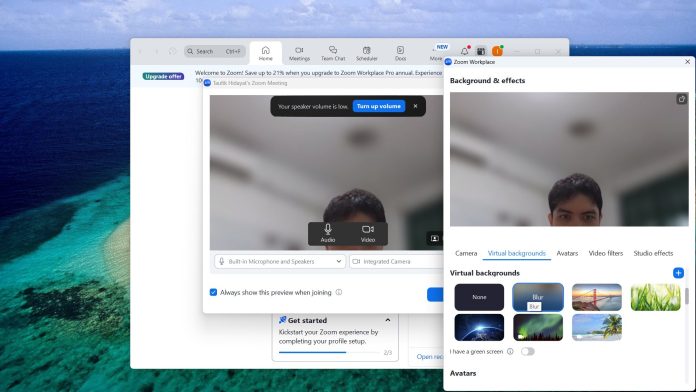
Task: Click the Upgrade offer badge
Action: [163, 76]
